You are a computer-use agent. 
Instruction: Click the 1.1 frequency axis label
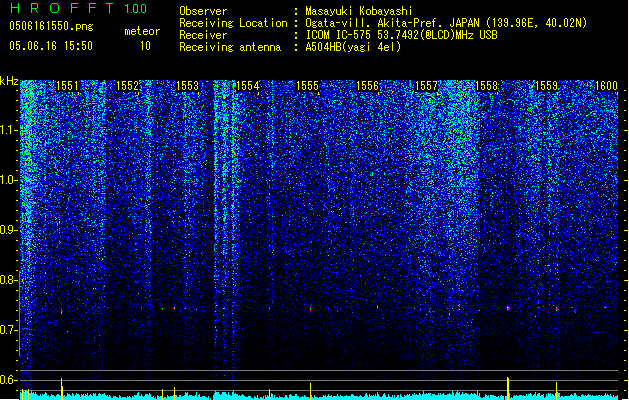8,130
